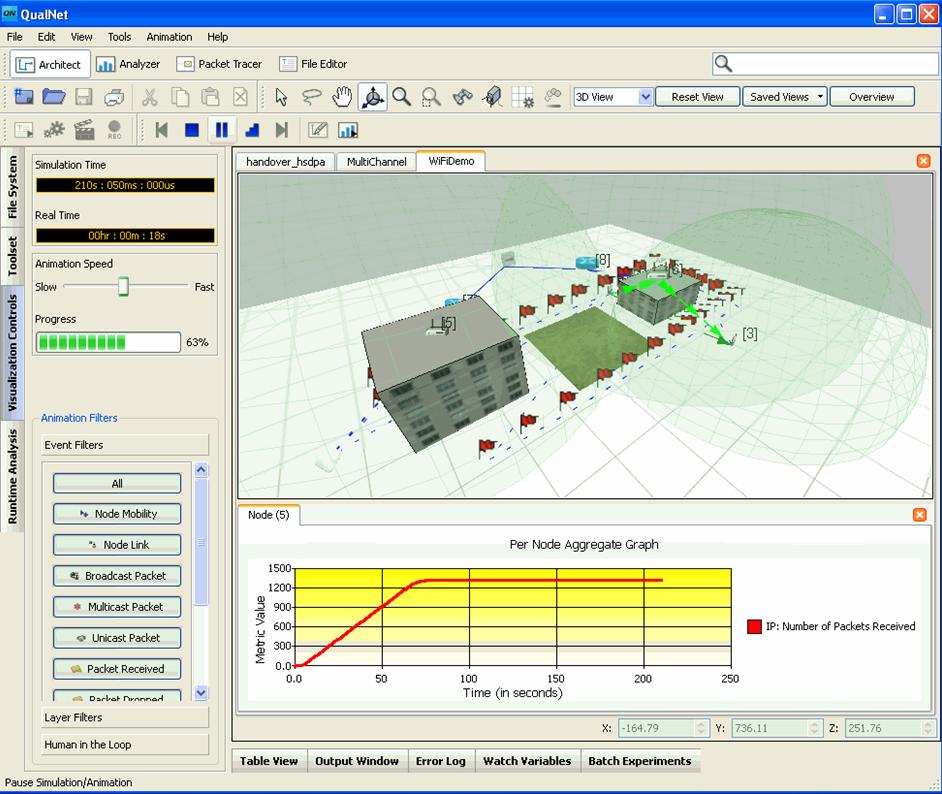Open the Animation menu
Viewport: 942px width, 794px height.
click(169, 37)
